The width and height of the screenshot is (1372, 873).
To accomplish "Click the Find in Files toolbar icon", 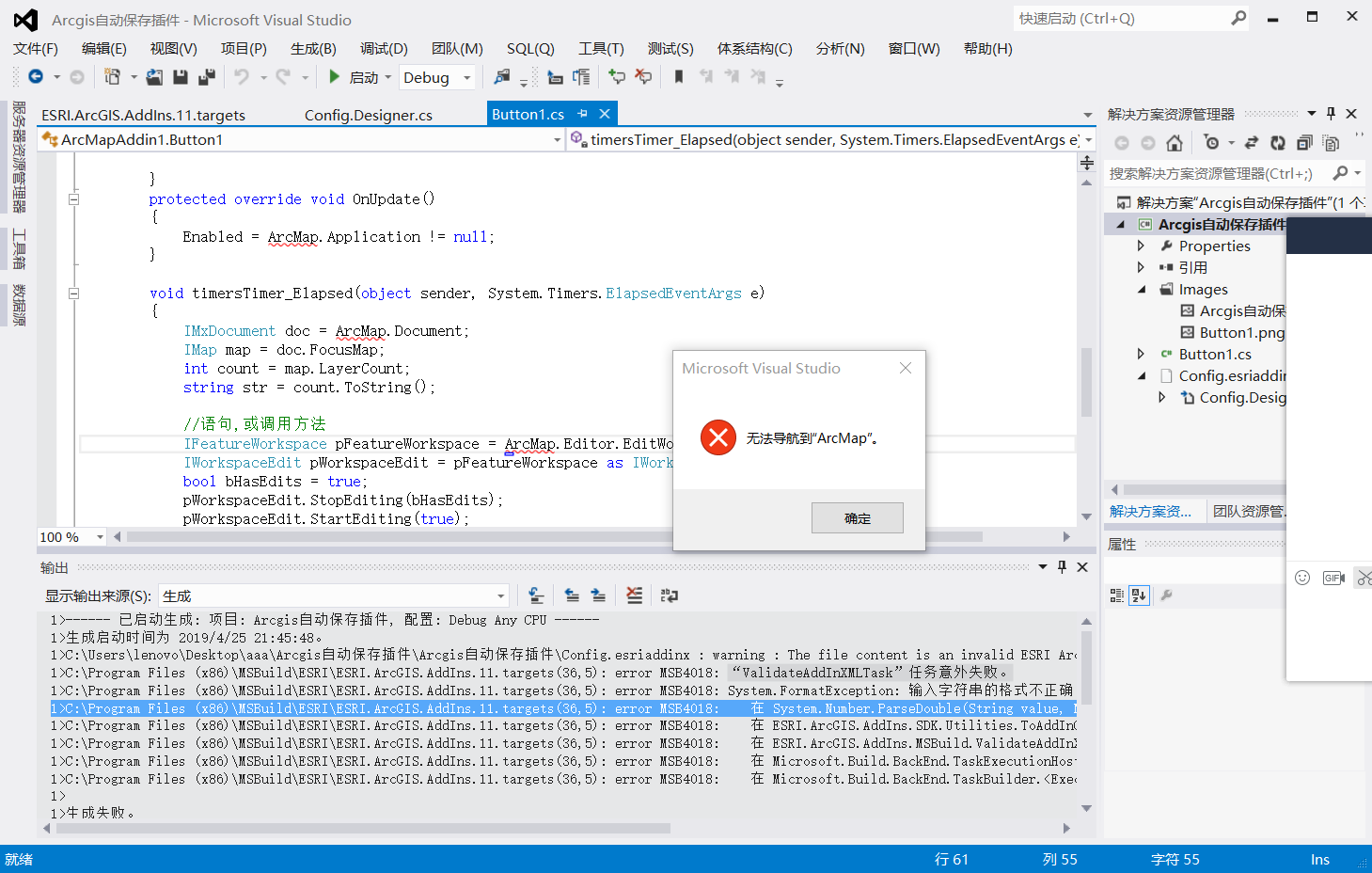I will pos(502,77).
